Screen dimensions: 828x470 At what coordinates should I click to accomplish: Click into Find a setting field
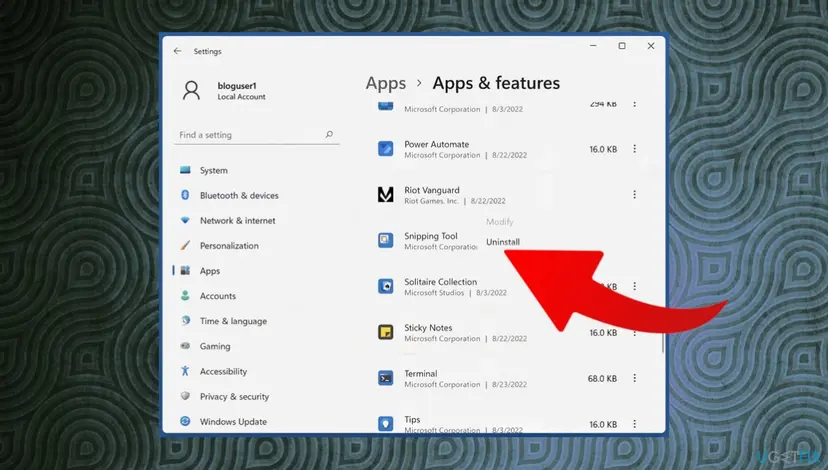point(256,135)
